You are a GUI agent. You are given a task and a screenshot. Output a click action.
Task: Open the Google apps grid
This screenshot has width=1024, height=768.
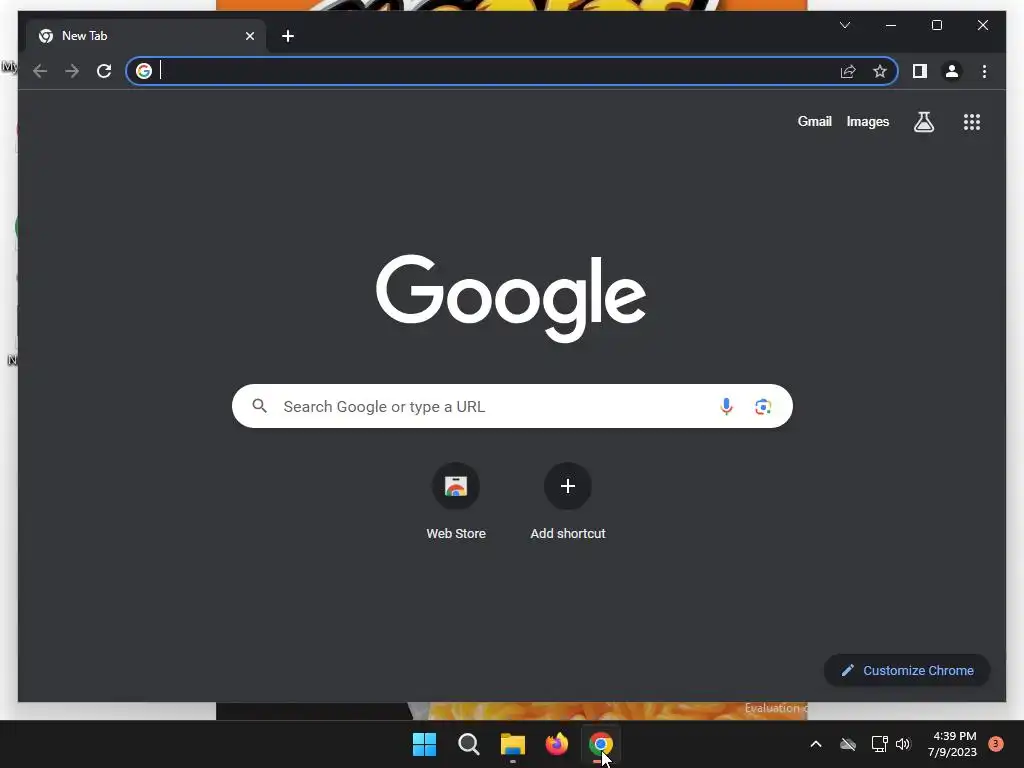pos(972,121)
